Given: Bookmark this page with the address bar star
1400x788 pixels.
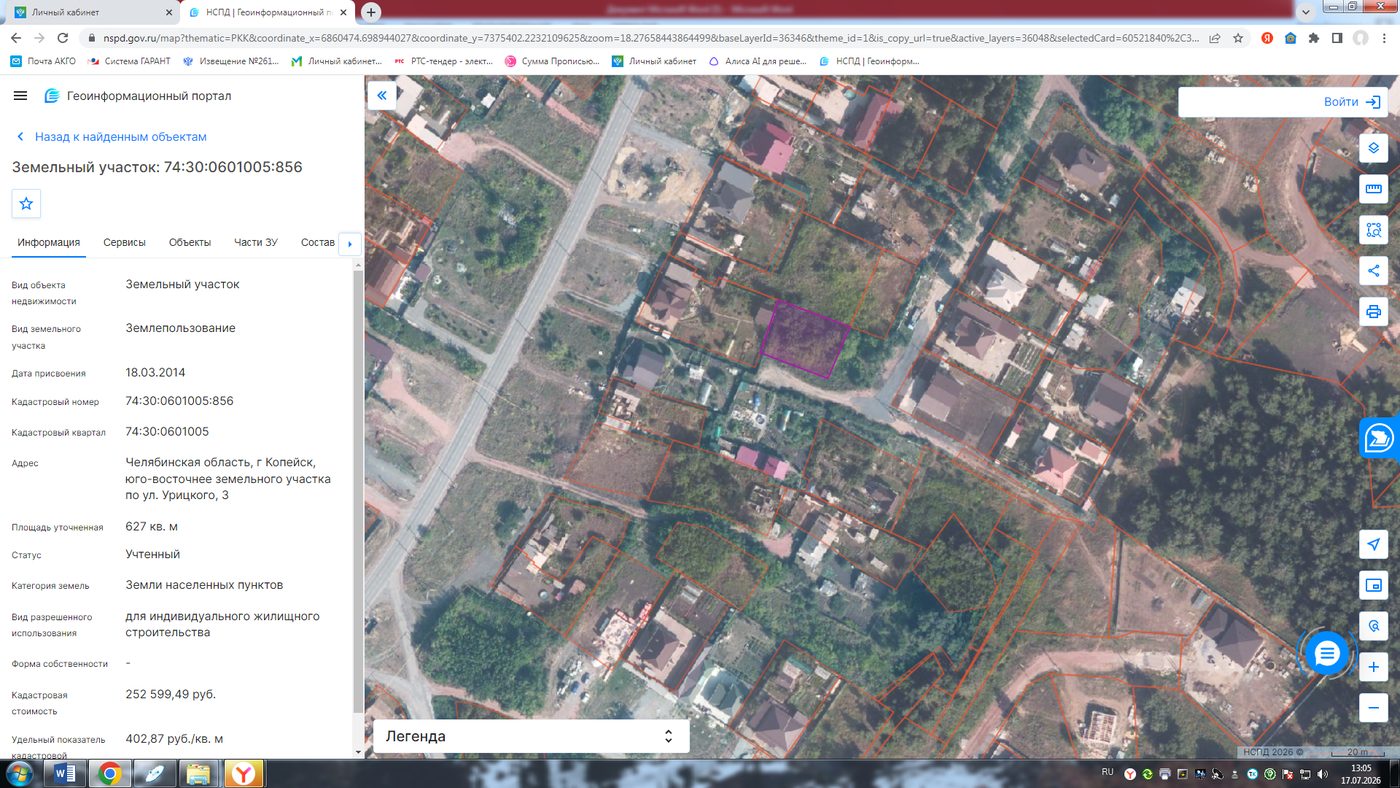Looking at the screenshot, I should tap(1238, 38).
